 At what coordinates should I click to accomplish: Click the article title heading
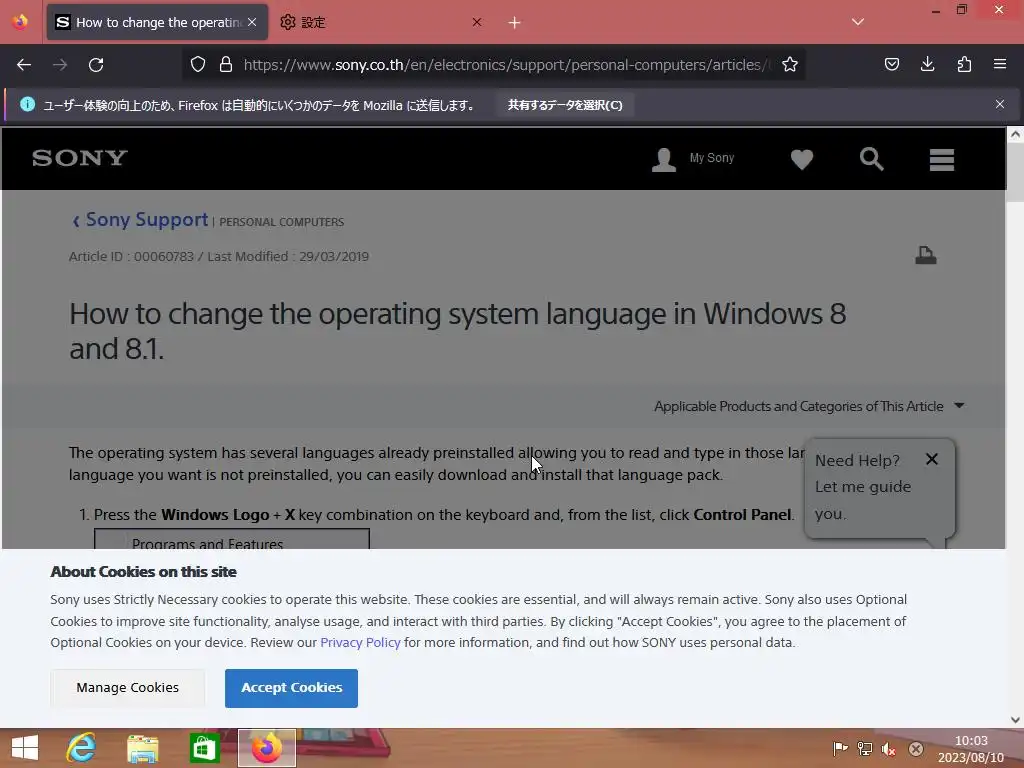tap(457, 331)
